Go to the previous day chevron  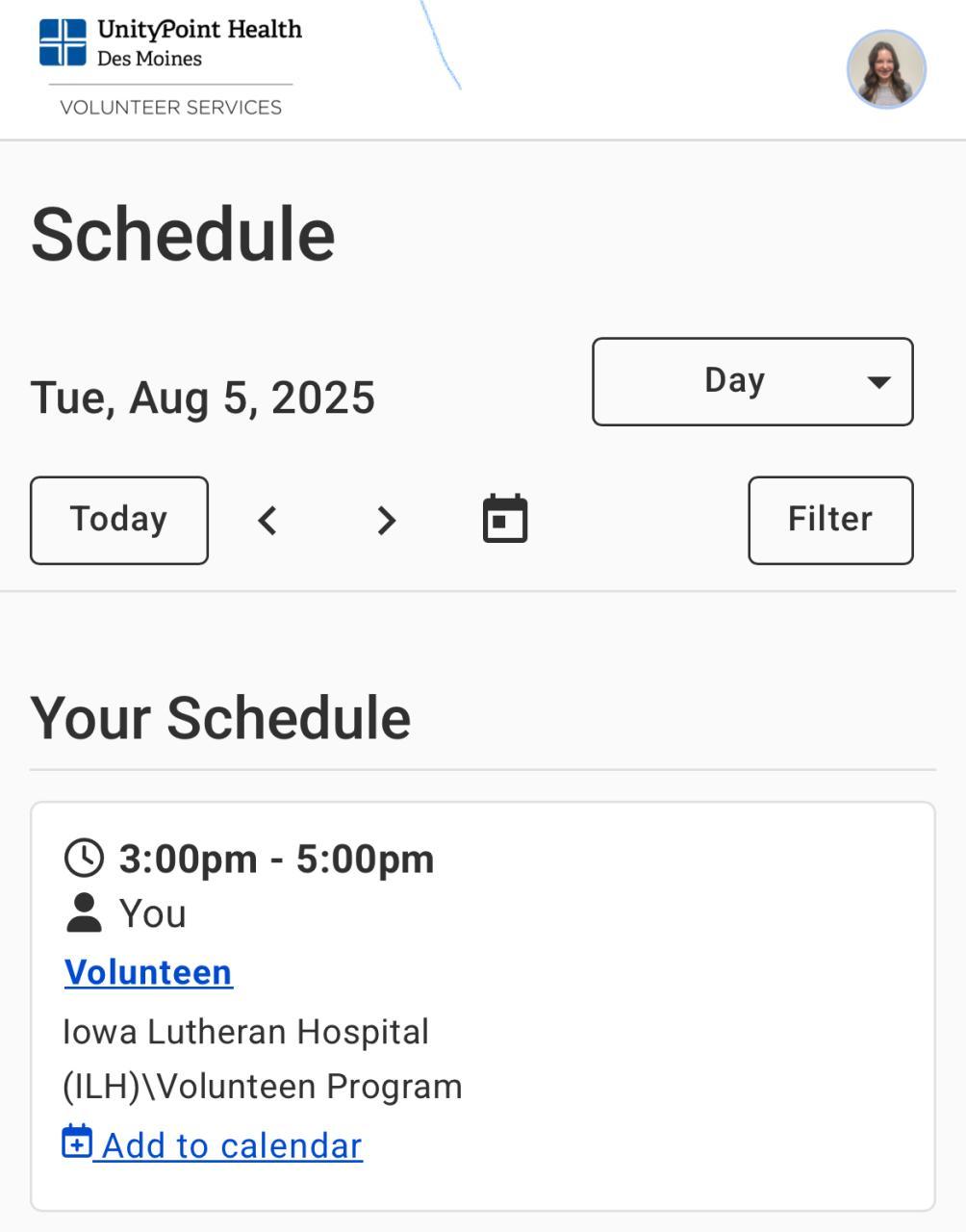pyautogui.click(x=268, y=521)
